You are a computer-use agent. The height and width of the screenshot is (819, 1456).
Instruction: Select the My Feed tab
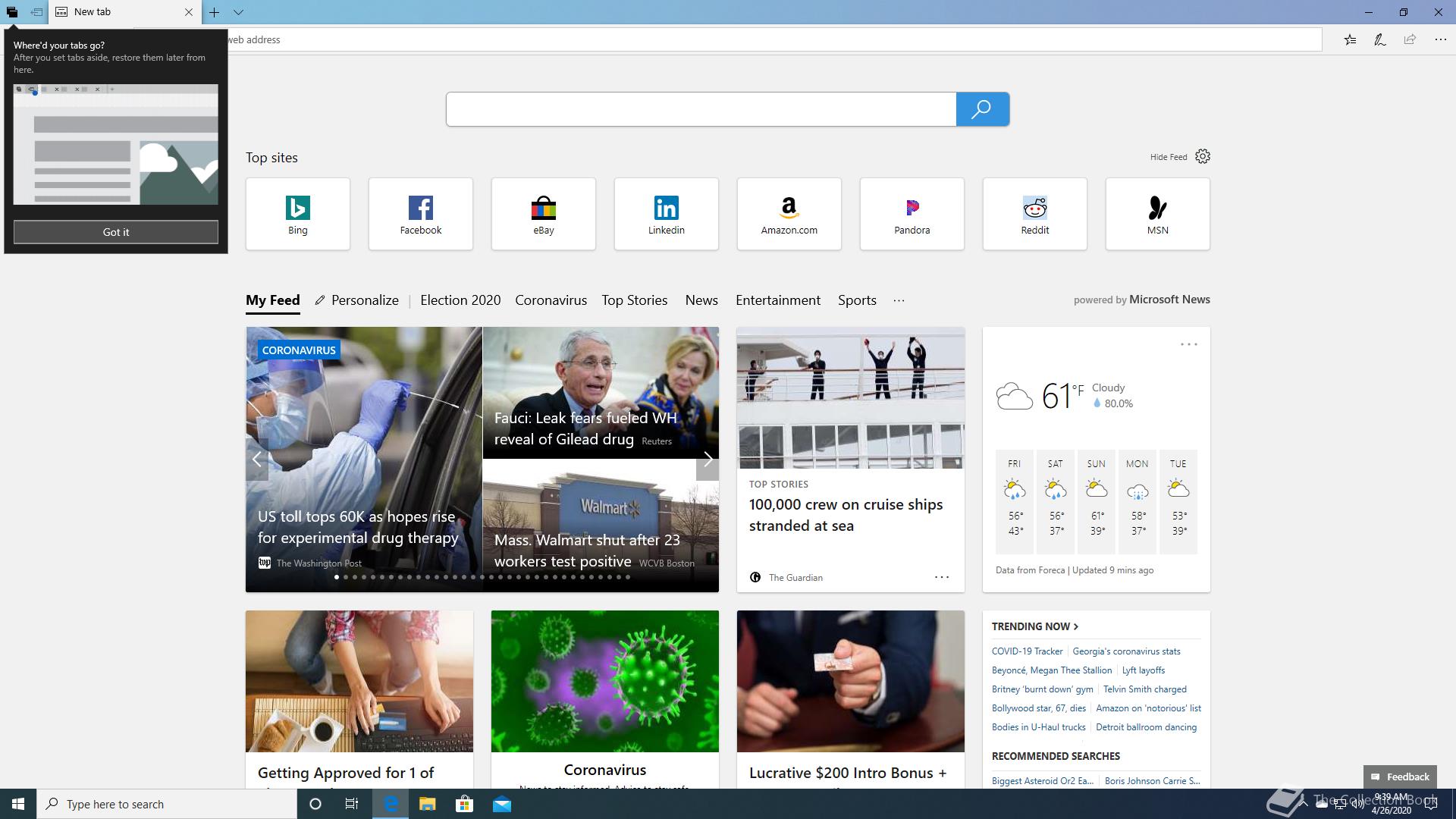(x=273, y=300)
